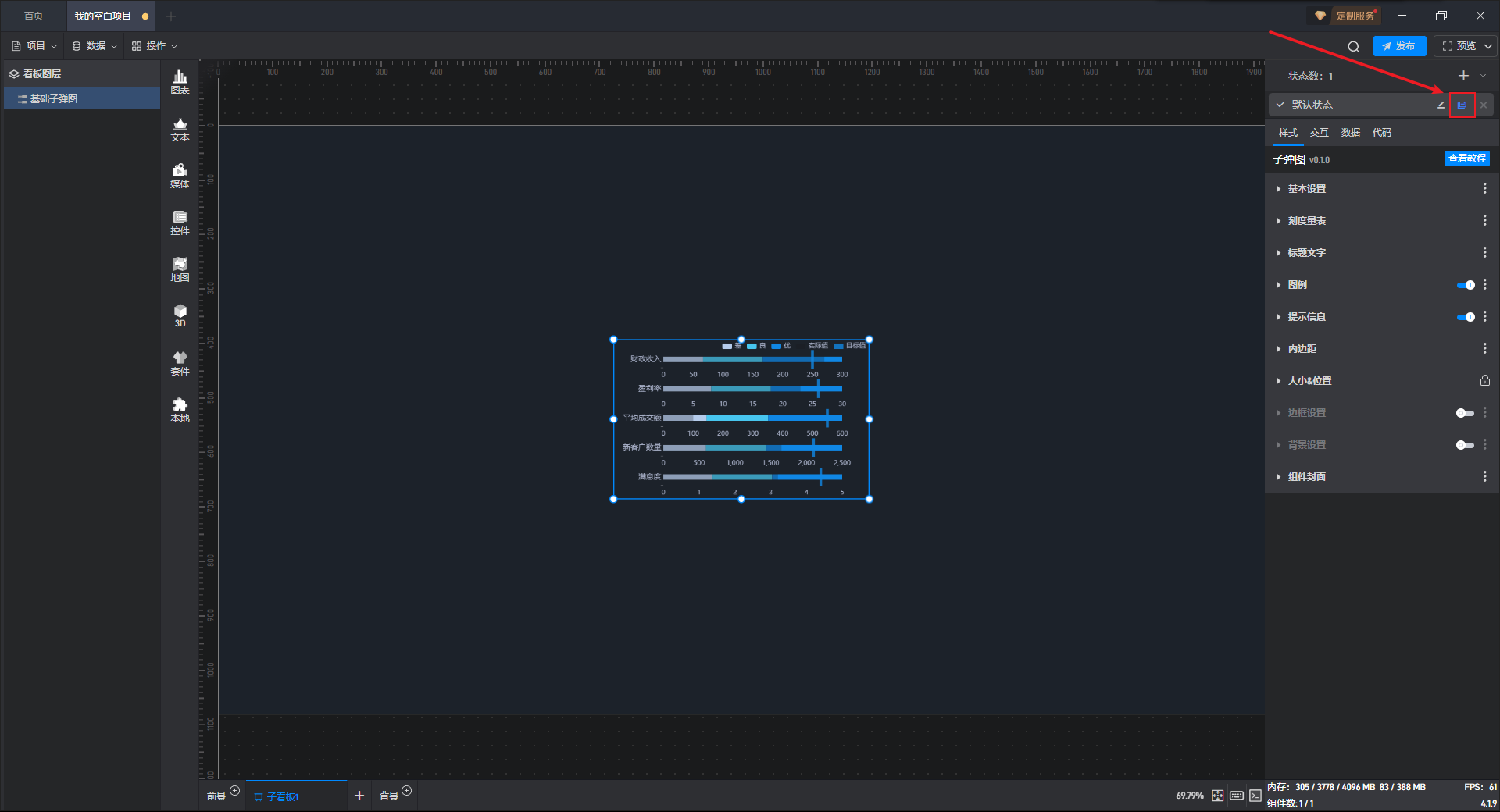Screen dimensions: 1500x812
Task: Add a new state with plus icon
Action: (1463, 76)
